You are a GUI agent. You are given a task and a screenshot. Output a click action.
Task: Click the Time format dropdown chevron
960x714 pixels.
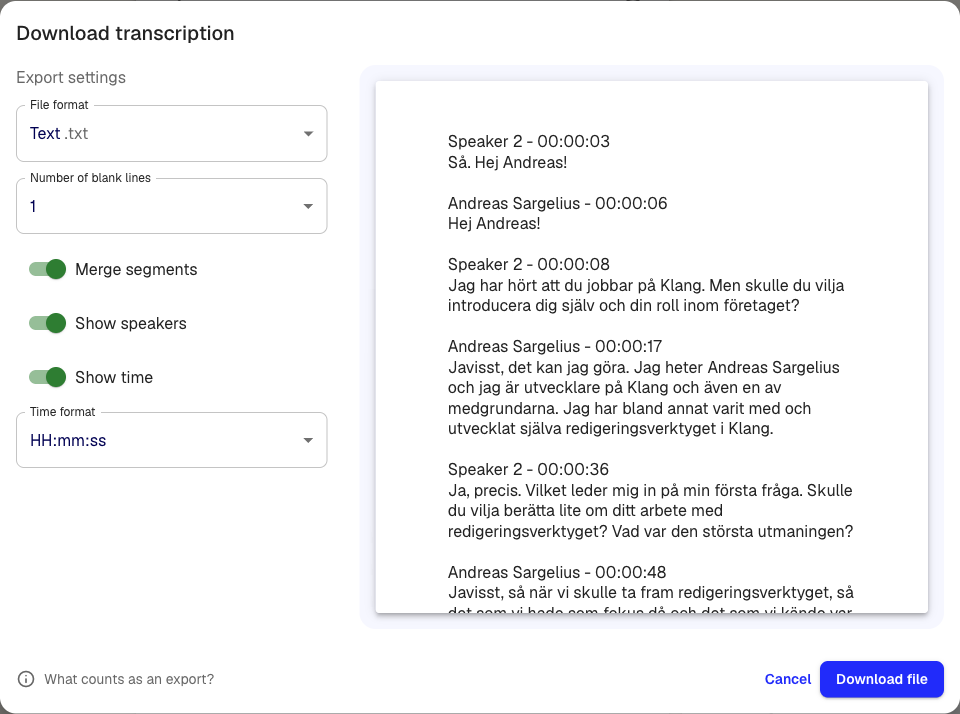click(x=308, y=440)
